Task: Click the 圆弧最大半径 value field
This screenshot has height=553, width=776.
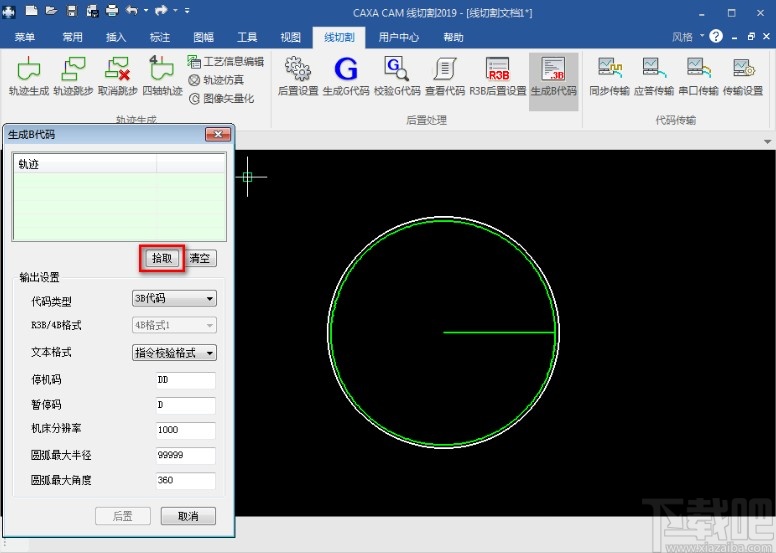Action: [186, 456]
